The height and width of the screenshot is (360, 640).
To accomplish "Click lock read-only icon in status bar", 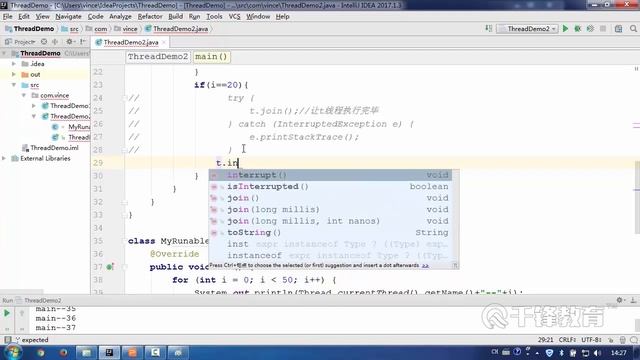I will point(611,340).
